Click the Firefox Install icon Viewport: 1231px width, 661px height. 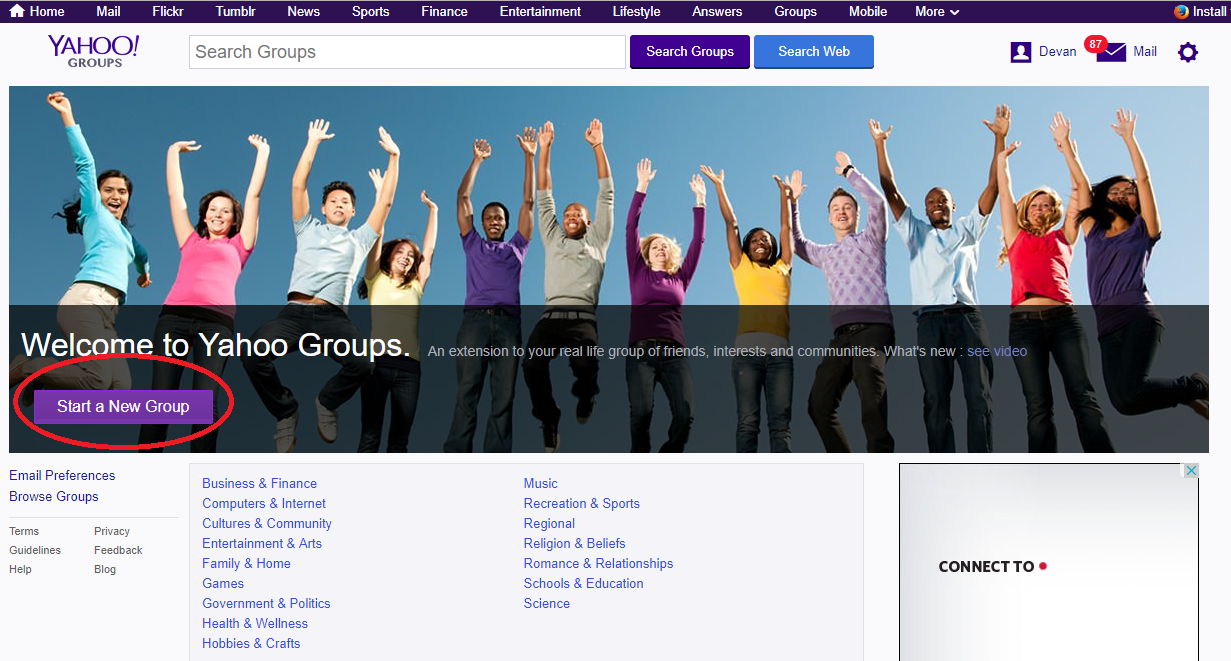click(1181, 11)
